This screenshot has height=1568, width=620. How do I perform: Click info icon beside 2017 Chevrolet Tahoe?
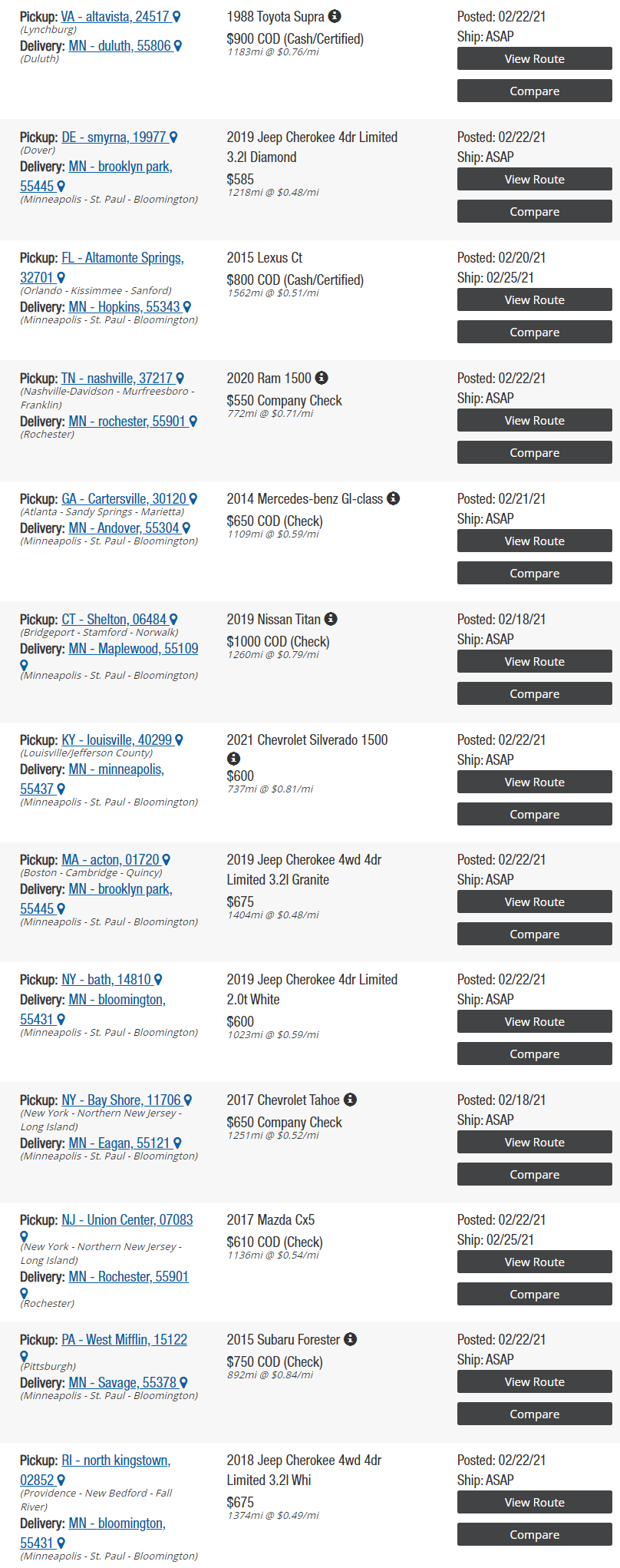click(x=350, y=1099)
